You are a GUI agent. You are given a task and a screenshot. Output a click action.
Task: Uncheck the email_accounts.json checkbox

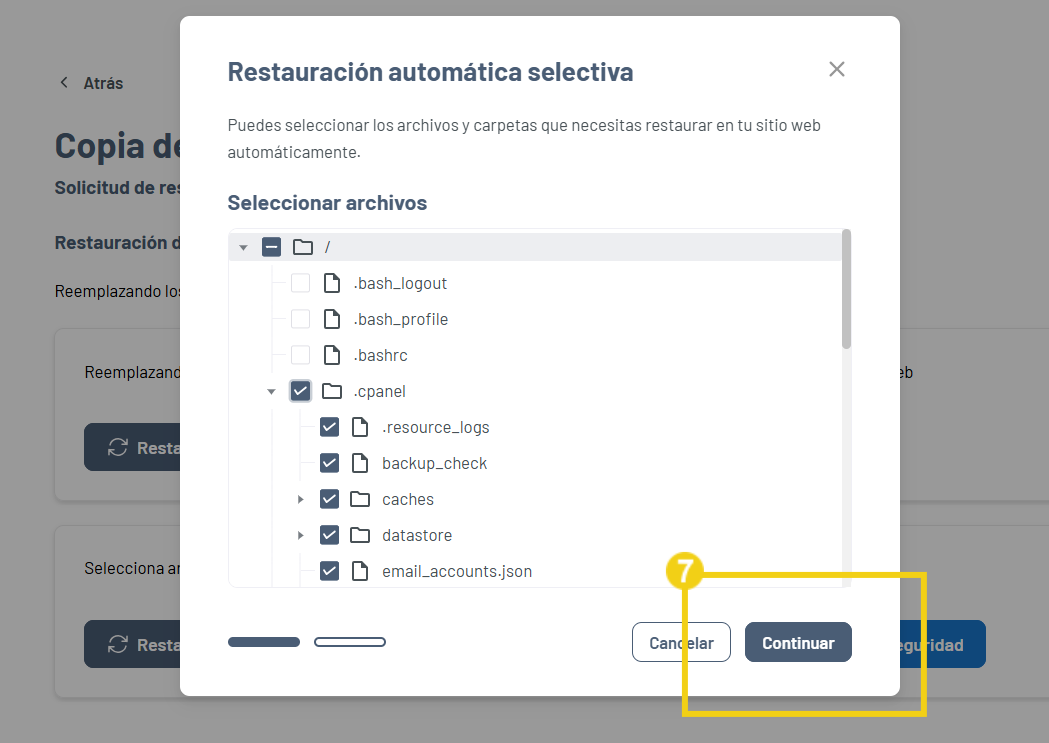[x=329, y=571]
